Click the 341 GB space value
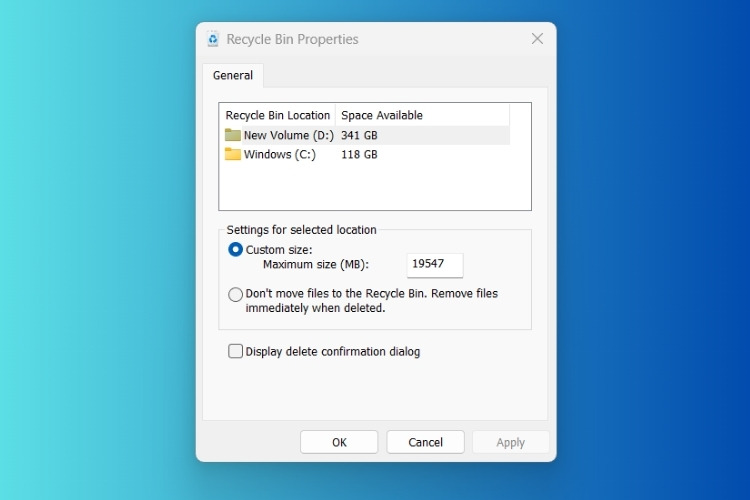Image resolution: width=750 pixels, height=500 pixels. tap(359, 135)
